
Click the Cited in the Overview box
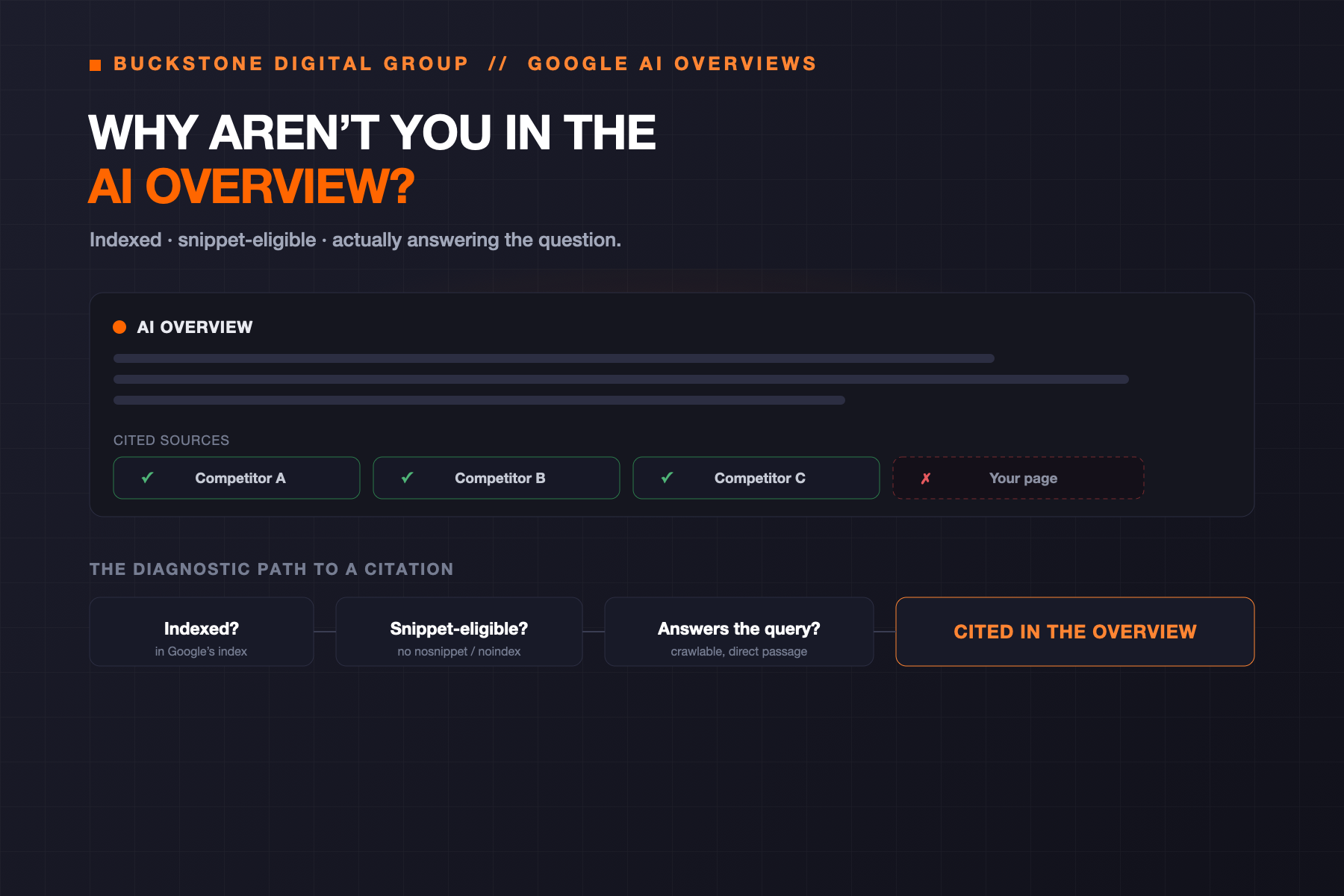(1075, 632)
